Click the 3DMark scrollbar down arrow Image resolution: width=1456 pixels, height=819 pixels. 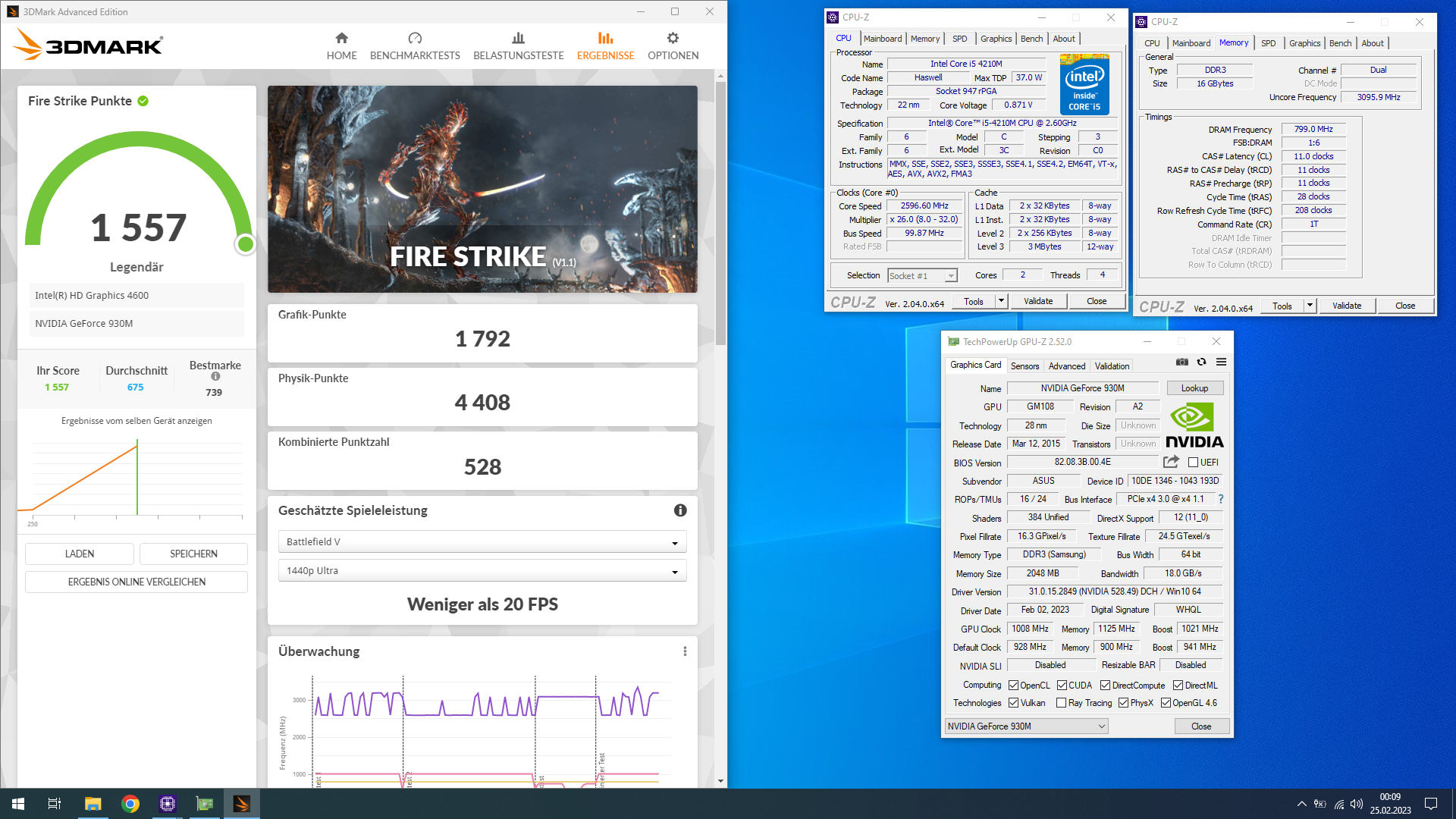coord(720,780)
